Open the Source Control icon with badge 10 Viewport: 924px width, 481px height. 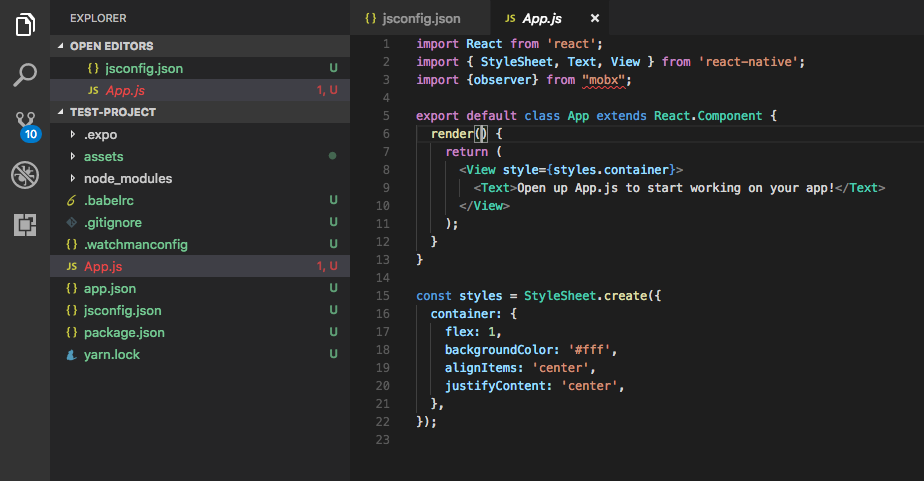click(x=27, y=126)
